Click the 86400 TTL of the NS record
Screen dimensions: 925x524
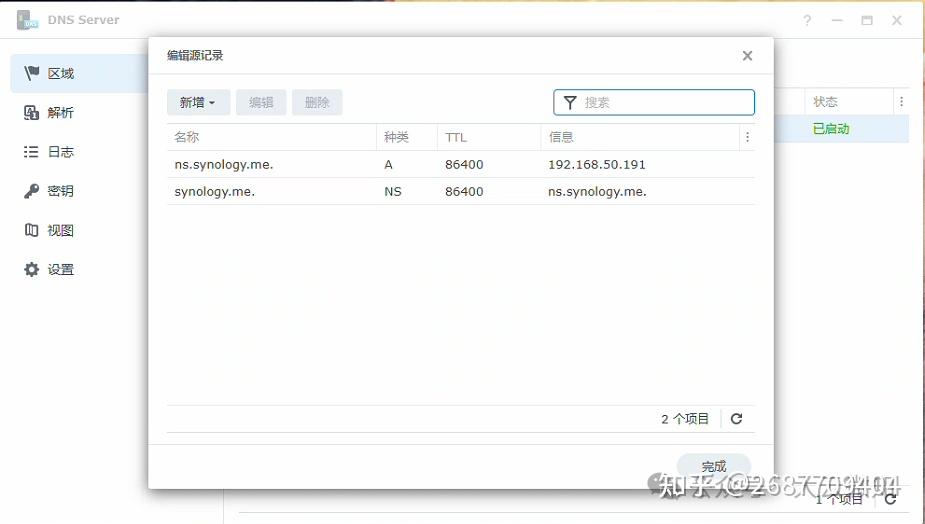coord(464,192)
